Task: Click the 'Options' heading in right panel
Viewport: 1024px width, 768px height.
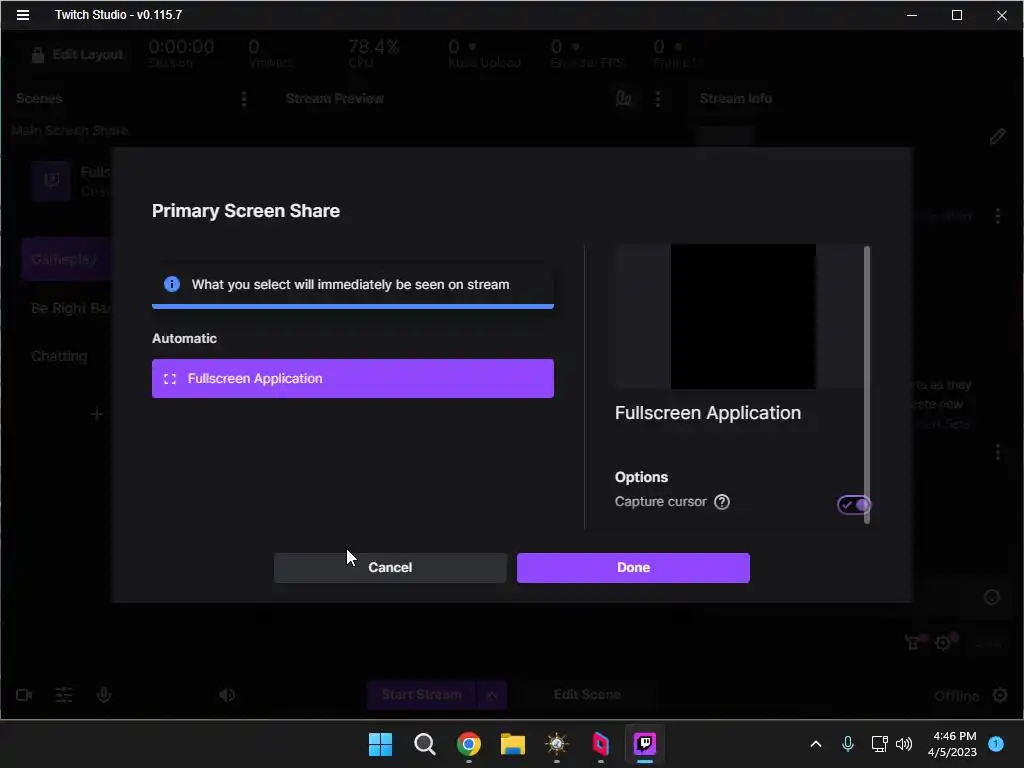Action: pyautogui.click(x=641, y=477)
